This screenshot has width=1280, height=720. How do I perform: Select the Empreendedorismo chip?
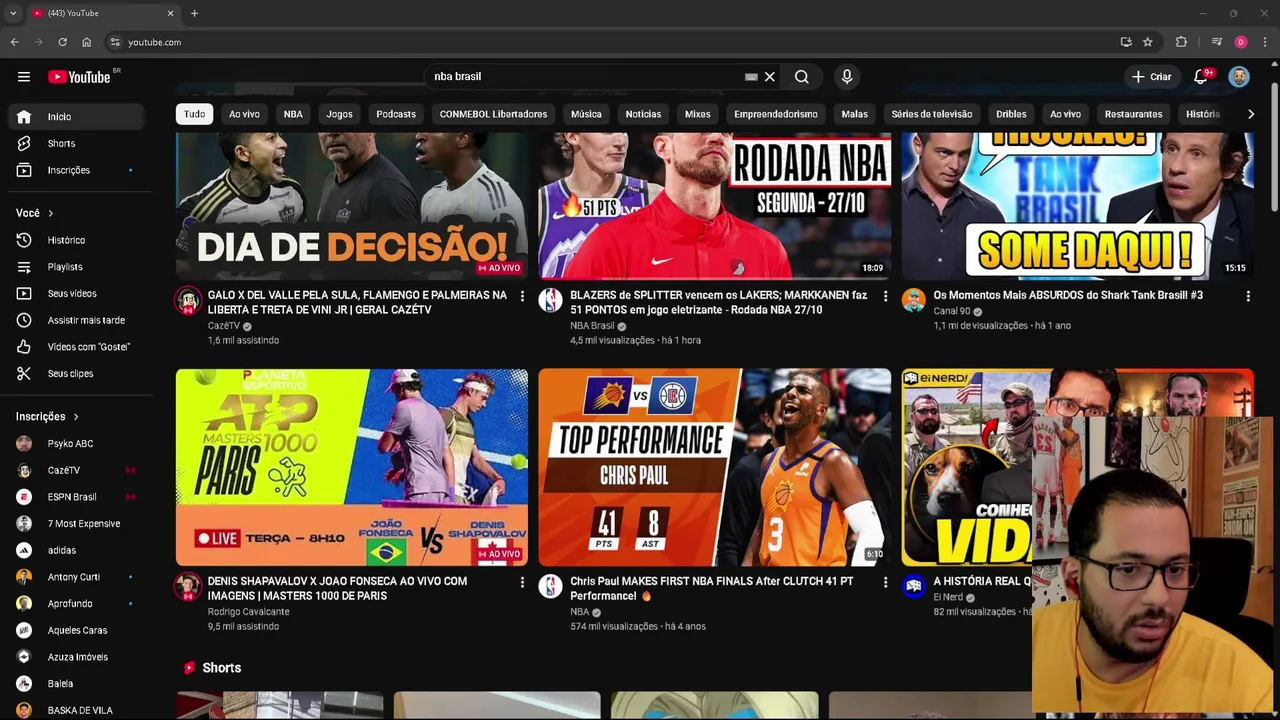[776, 114]
